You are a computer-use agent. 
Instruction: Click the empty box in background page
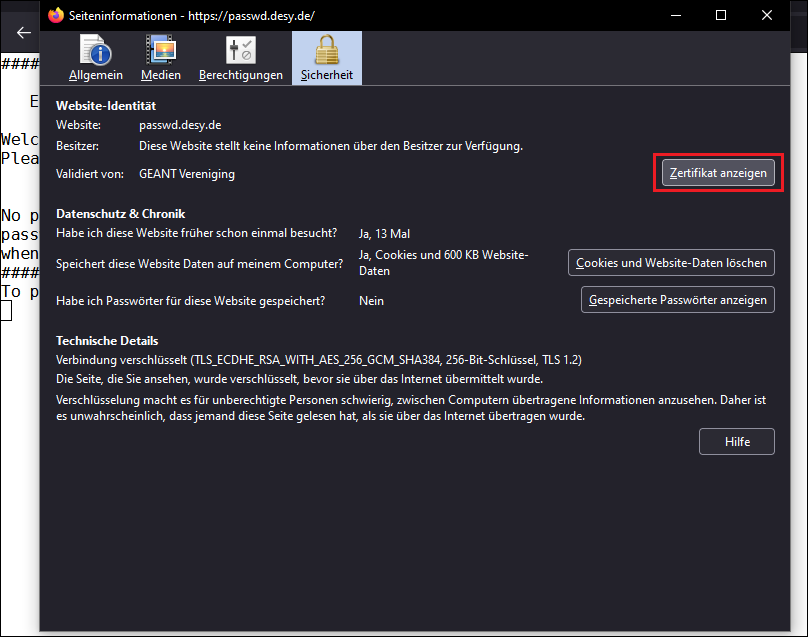click(6, 311)
